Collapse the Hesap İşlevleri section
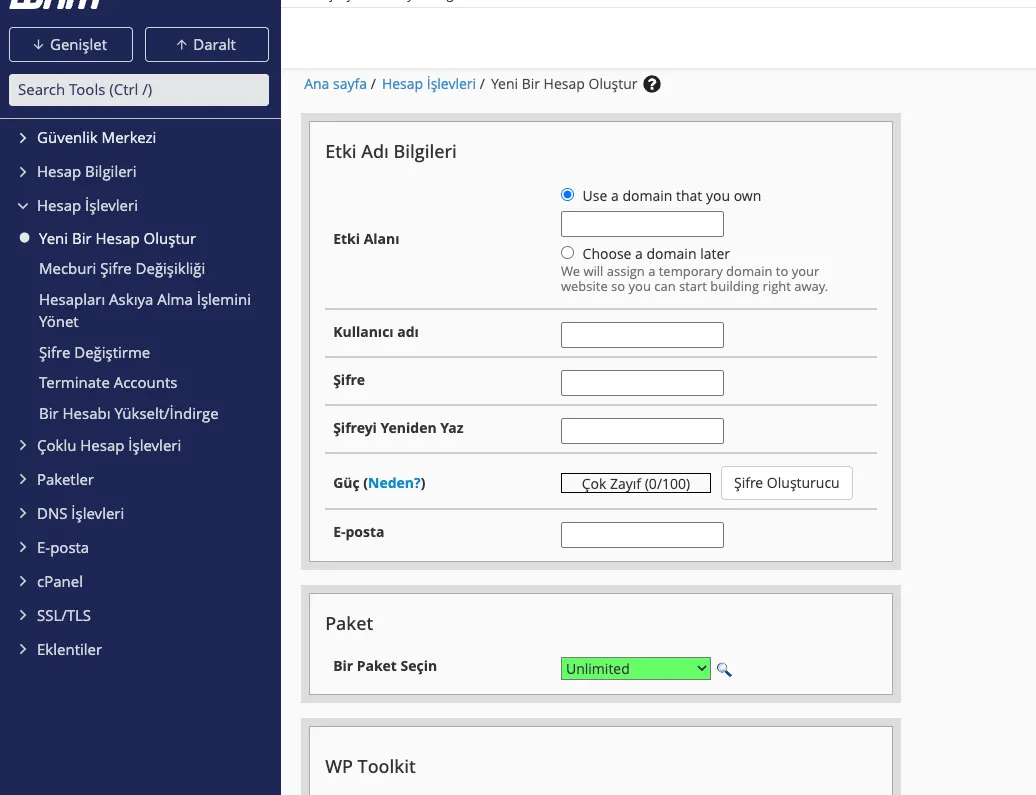Image resolution: width=1036 pixels, height=795 pixels. [87, 206]
